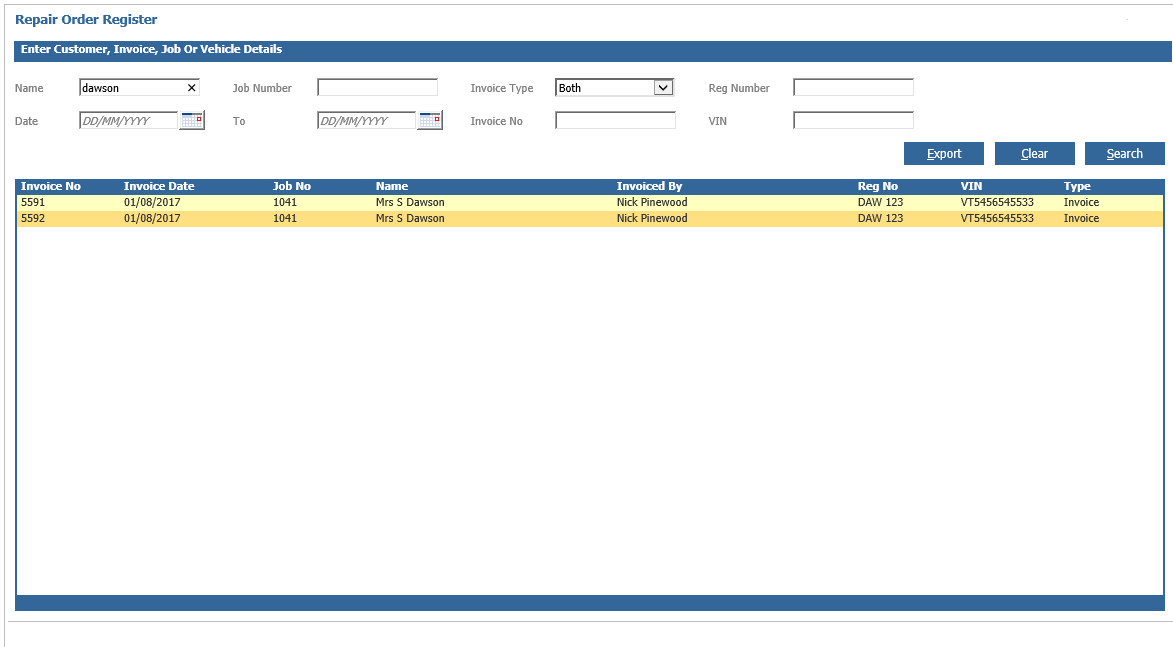The height and width of the screenshot is (647, 1173).
Task: Click DAW 123 in invoice 5592 row
Action: (x=880, y=218)
